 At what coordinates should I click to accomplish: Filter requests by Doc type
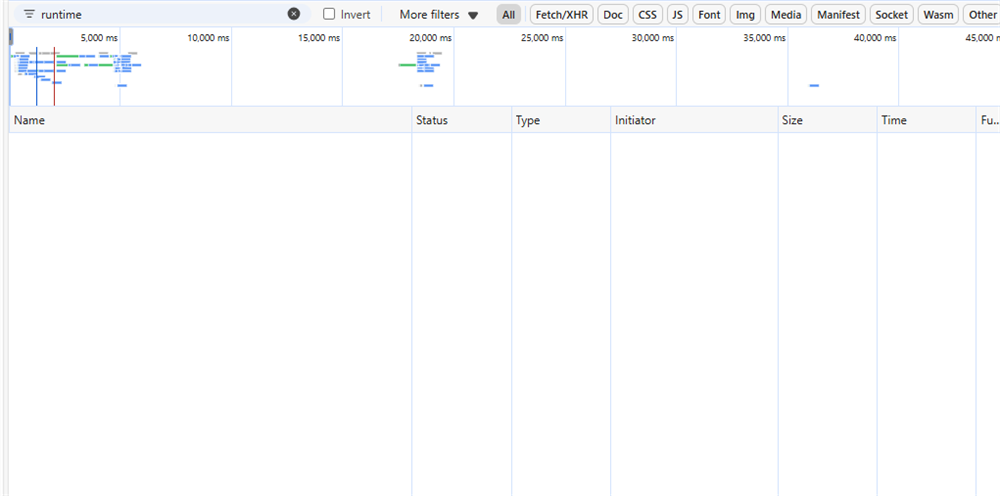(x=612, y=15)
